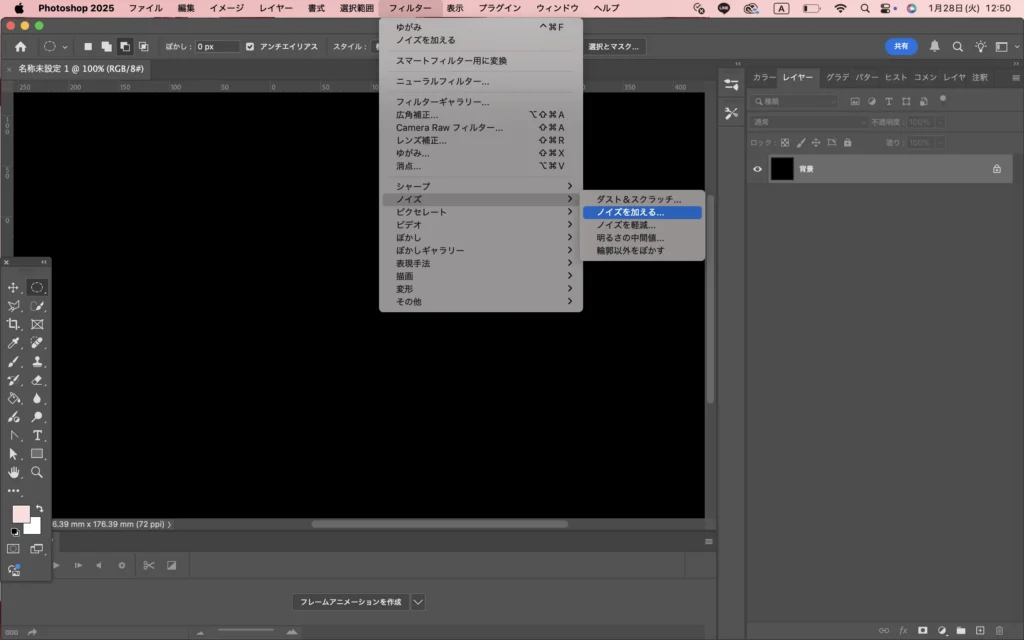The width and height of the screenshot is (1024, 640).
Task: Select the Crop tool
Action: click(14, 325)
